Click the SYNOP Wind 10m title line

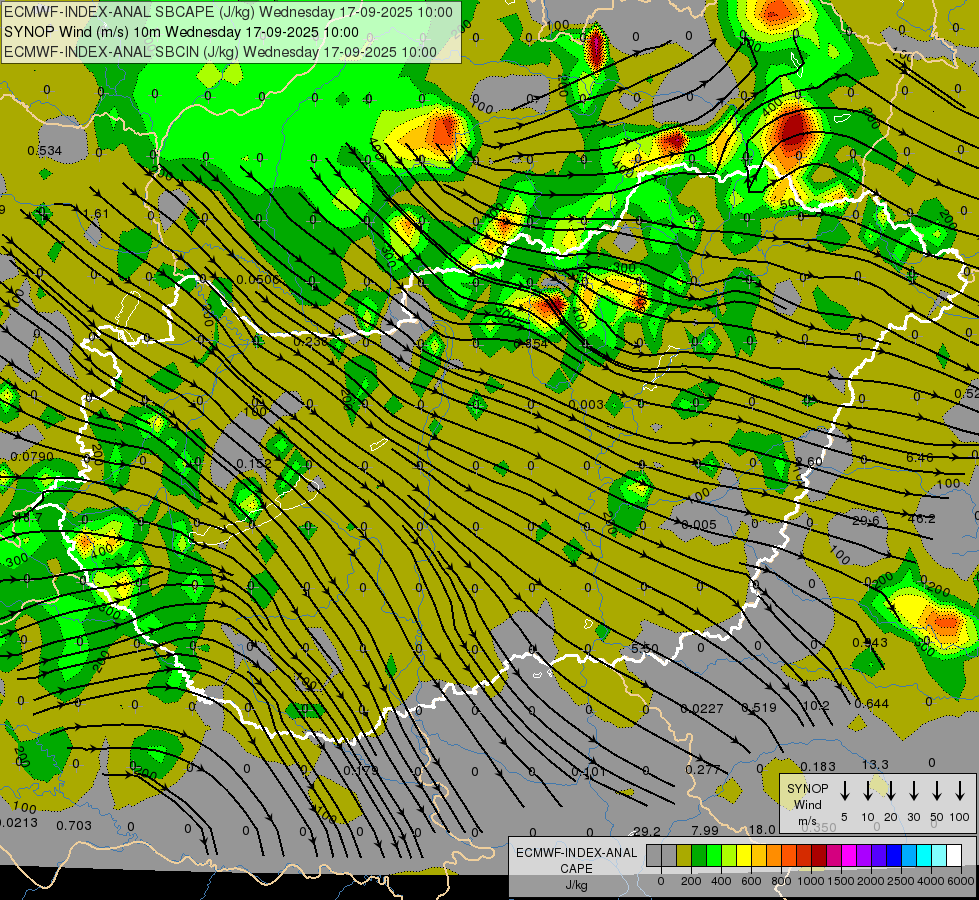[181, 32]
